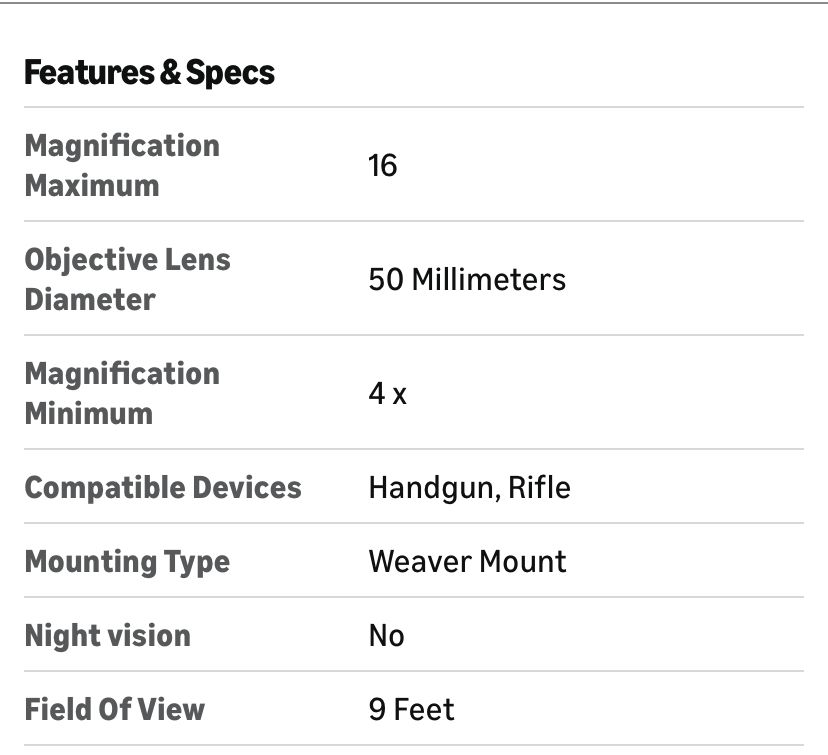Image resolution: width=828 pixels, height=755 pixels.
Task: Click the word Maximum under Magnification
Action: pyautogui.click(x=91, y=185)
